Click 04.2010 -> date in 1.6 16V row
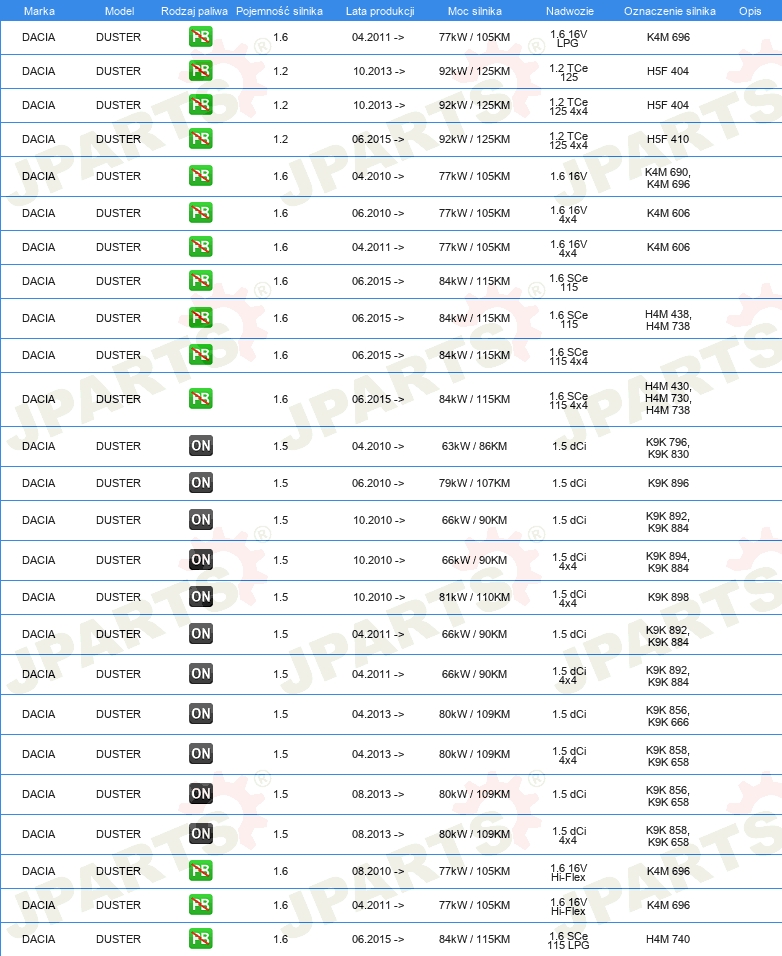 pyautogui.click(x=378, y=176)
